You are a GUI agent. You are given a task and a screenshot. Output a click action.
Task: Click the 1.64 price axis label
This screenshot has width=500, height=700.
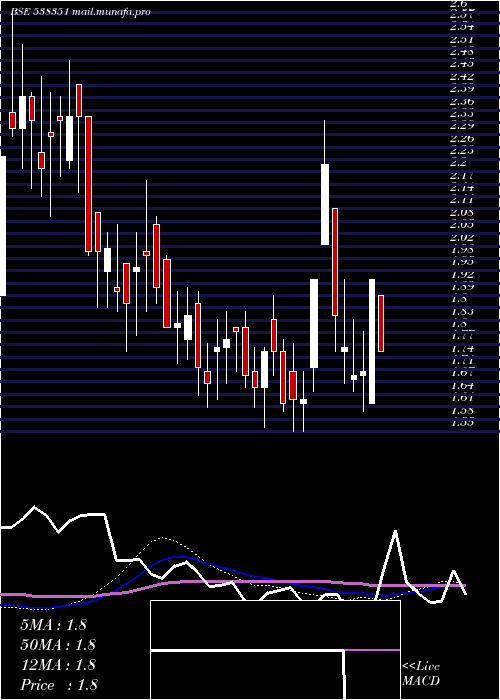pyautogui.click(x=461, y=386)
